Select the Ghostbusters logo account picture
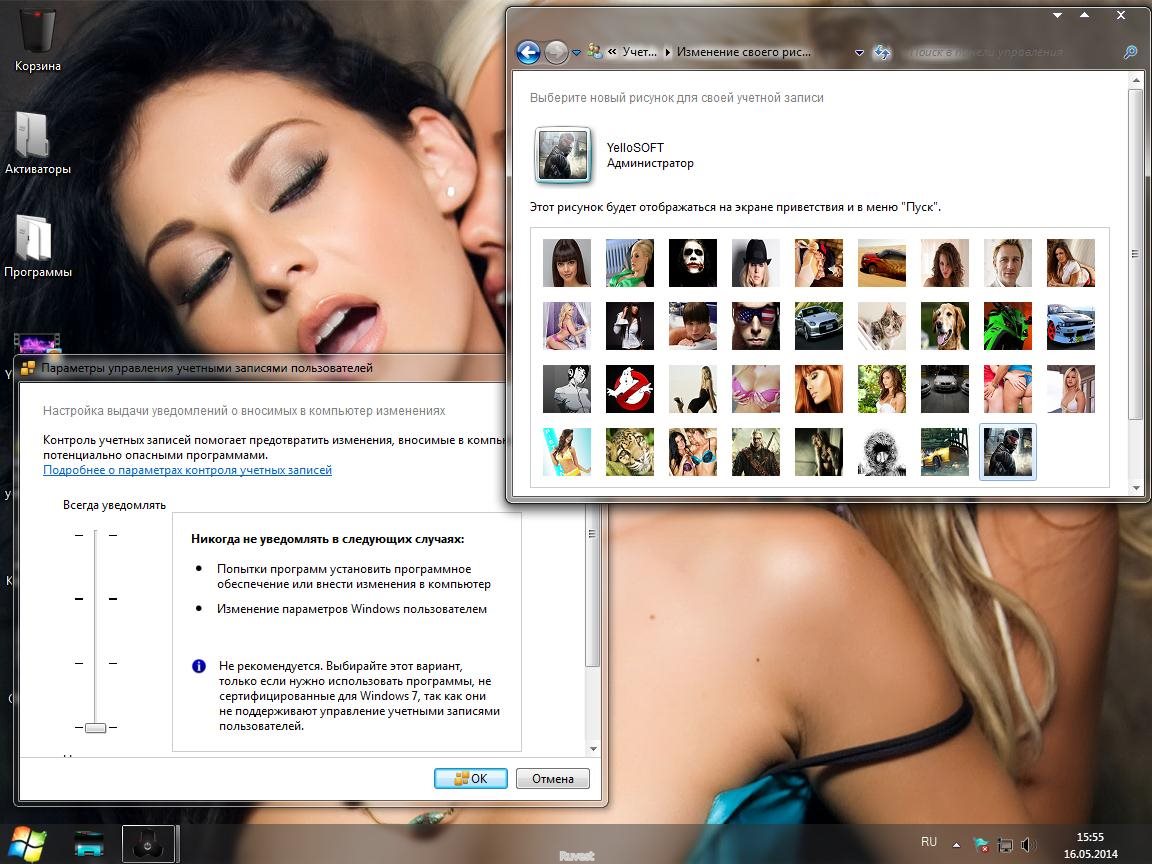 (630, 389)
